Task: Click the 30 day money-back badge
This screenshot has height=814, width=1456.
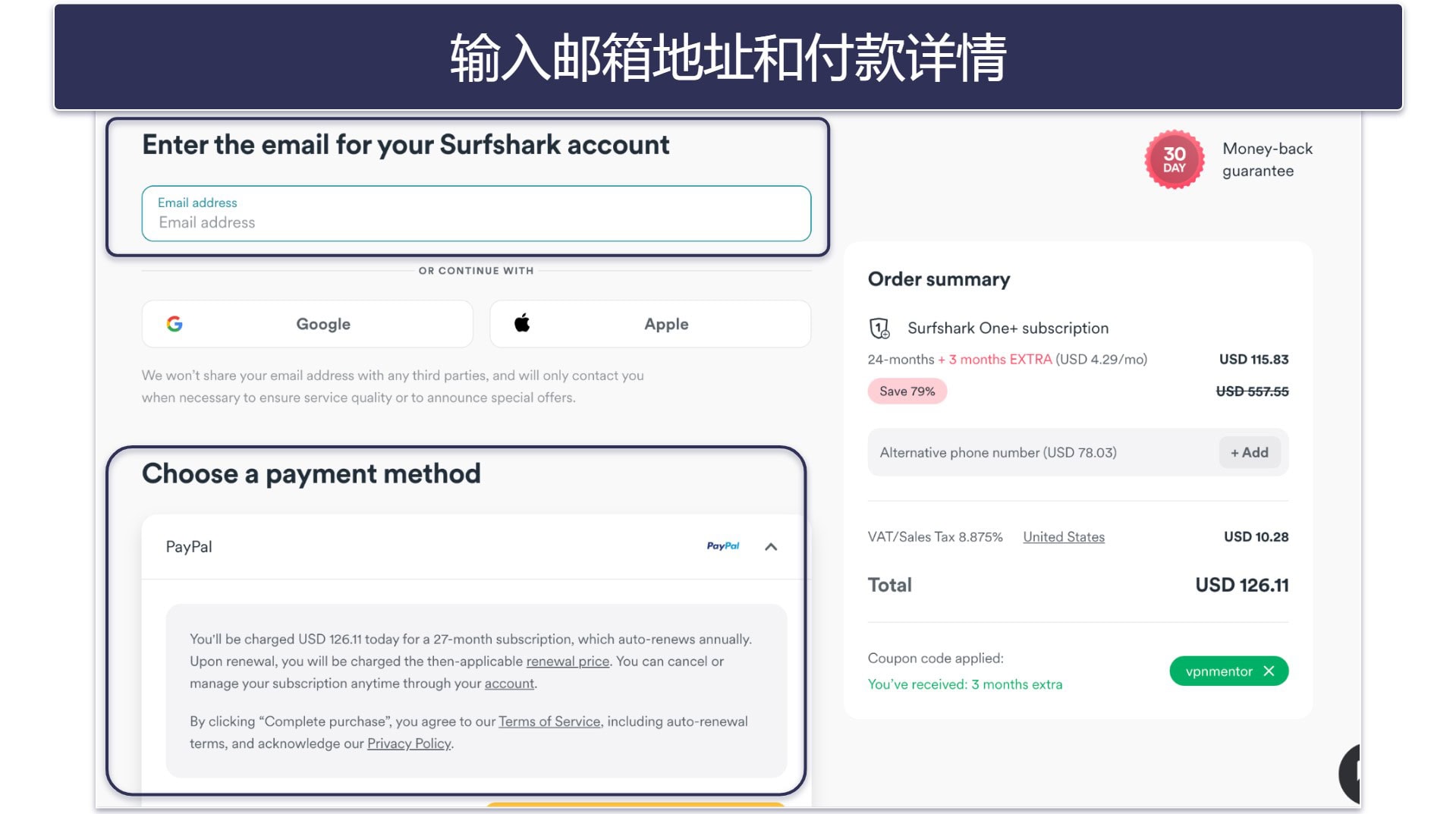Action: pos(1174,159)
